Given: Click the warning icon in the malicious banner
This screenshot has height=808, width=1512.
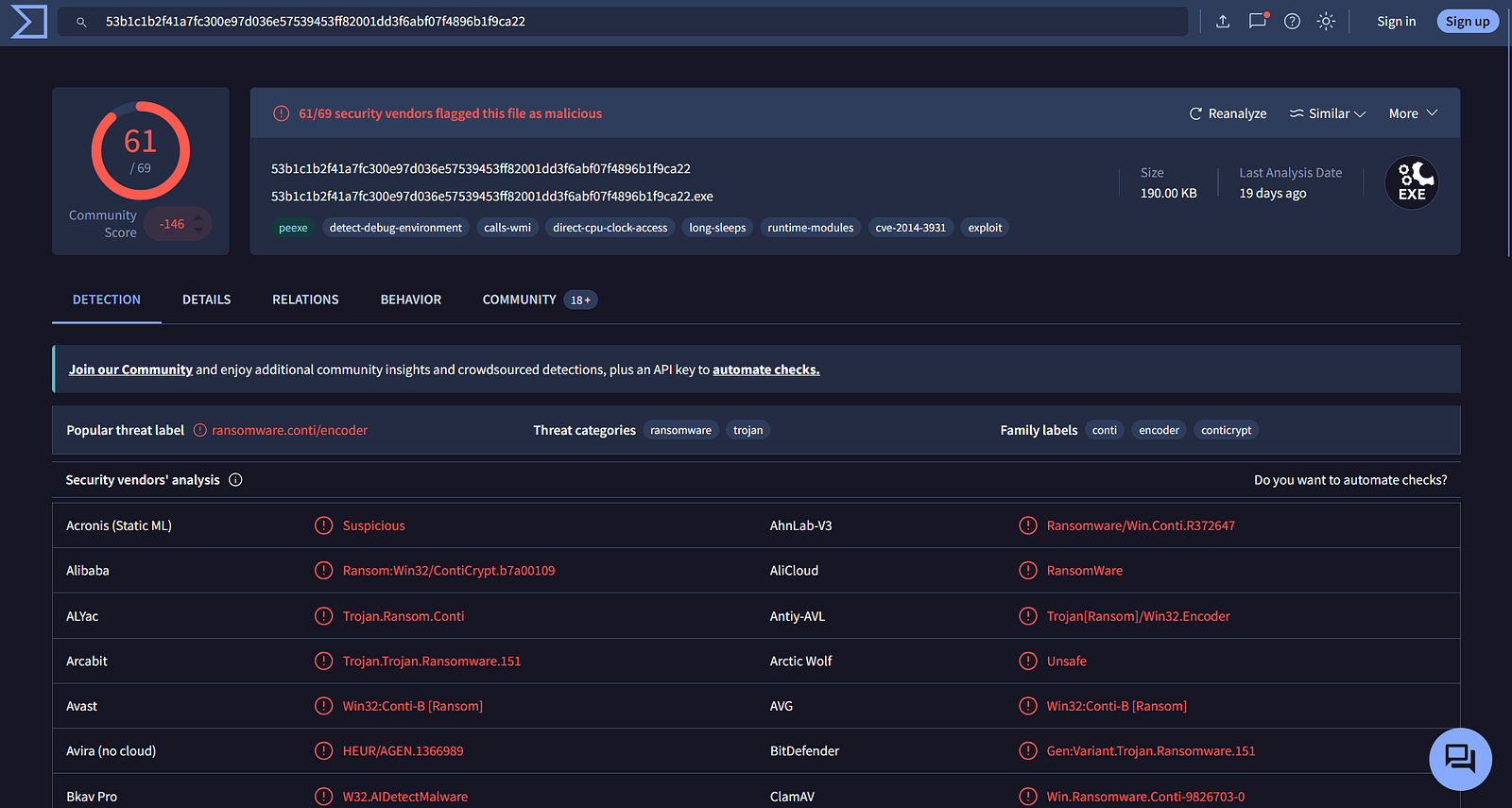Looking at the screenshot, I should (282, 113).
